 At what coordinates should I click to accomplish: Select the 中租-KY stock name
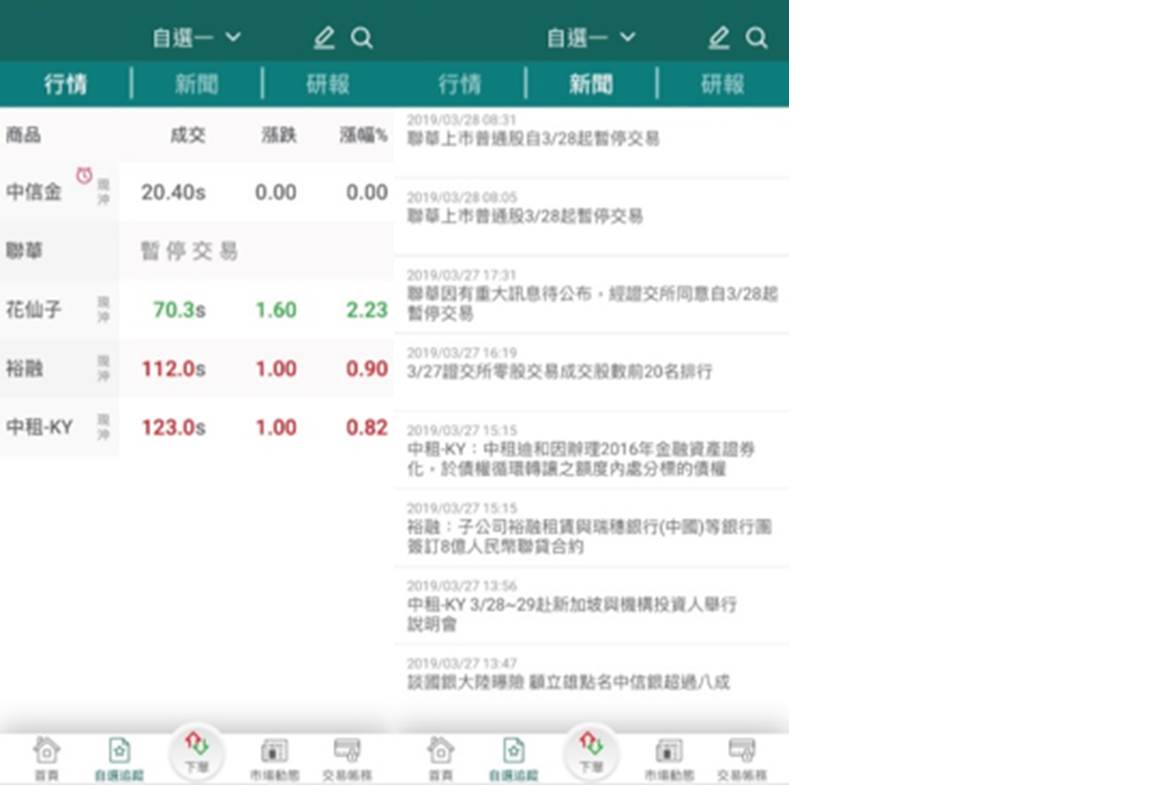(x=39, y=427)
